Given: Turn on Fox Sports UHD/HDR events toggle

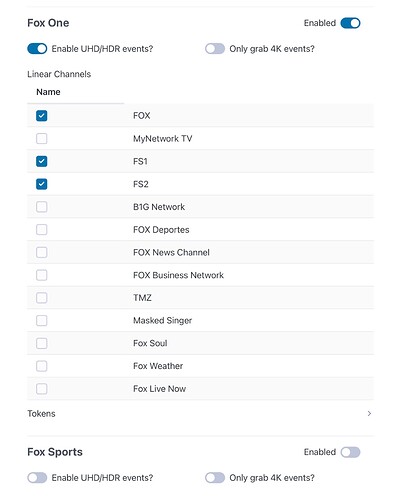Looking at the screenshot, I should click(37, 478).
